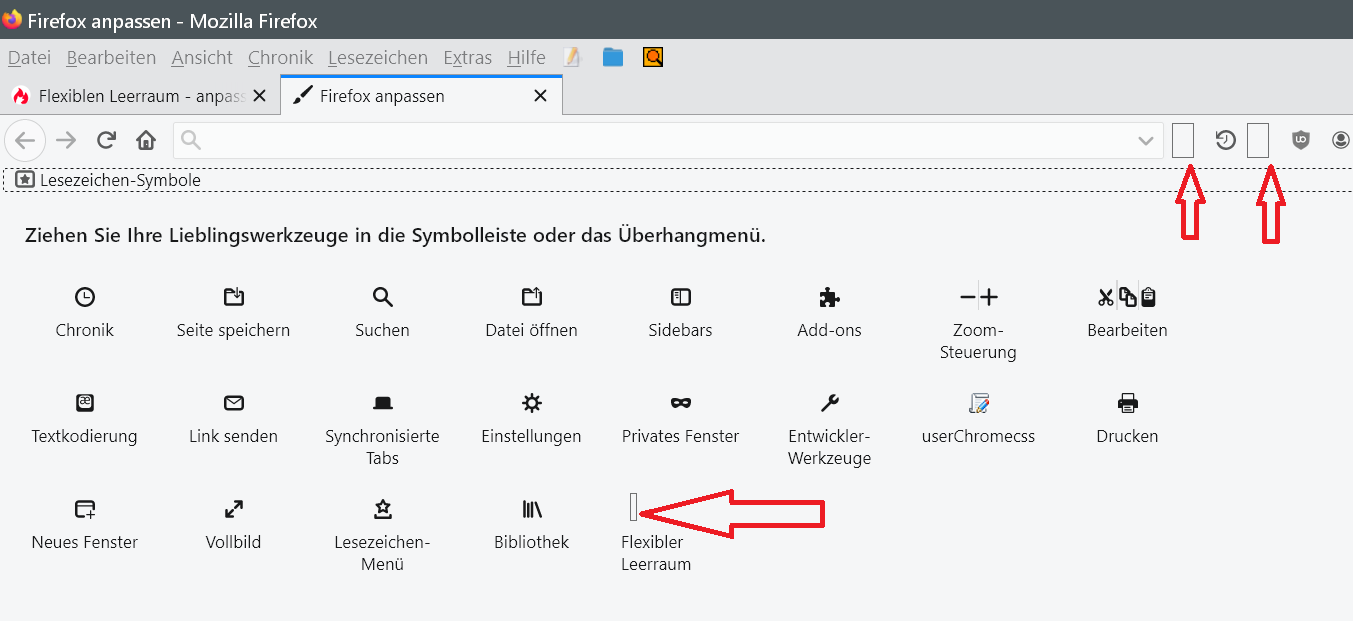This screenshot has width=1353, height=621.
Task: Open the Lesezeichen menu
Action: click(x=377, y=58)
